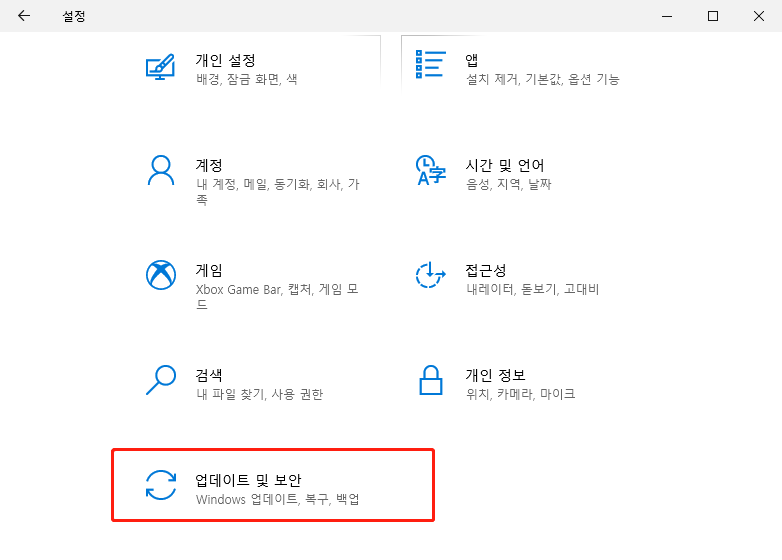The image size is (782, 560).
Task: Click the 앱 list icon
Action: (x=430, y=64)
